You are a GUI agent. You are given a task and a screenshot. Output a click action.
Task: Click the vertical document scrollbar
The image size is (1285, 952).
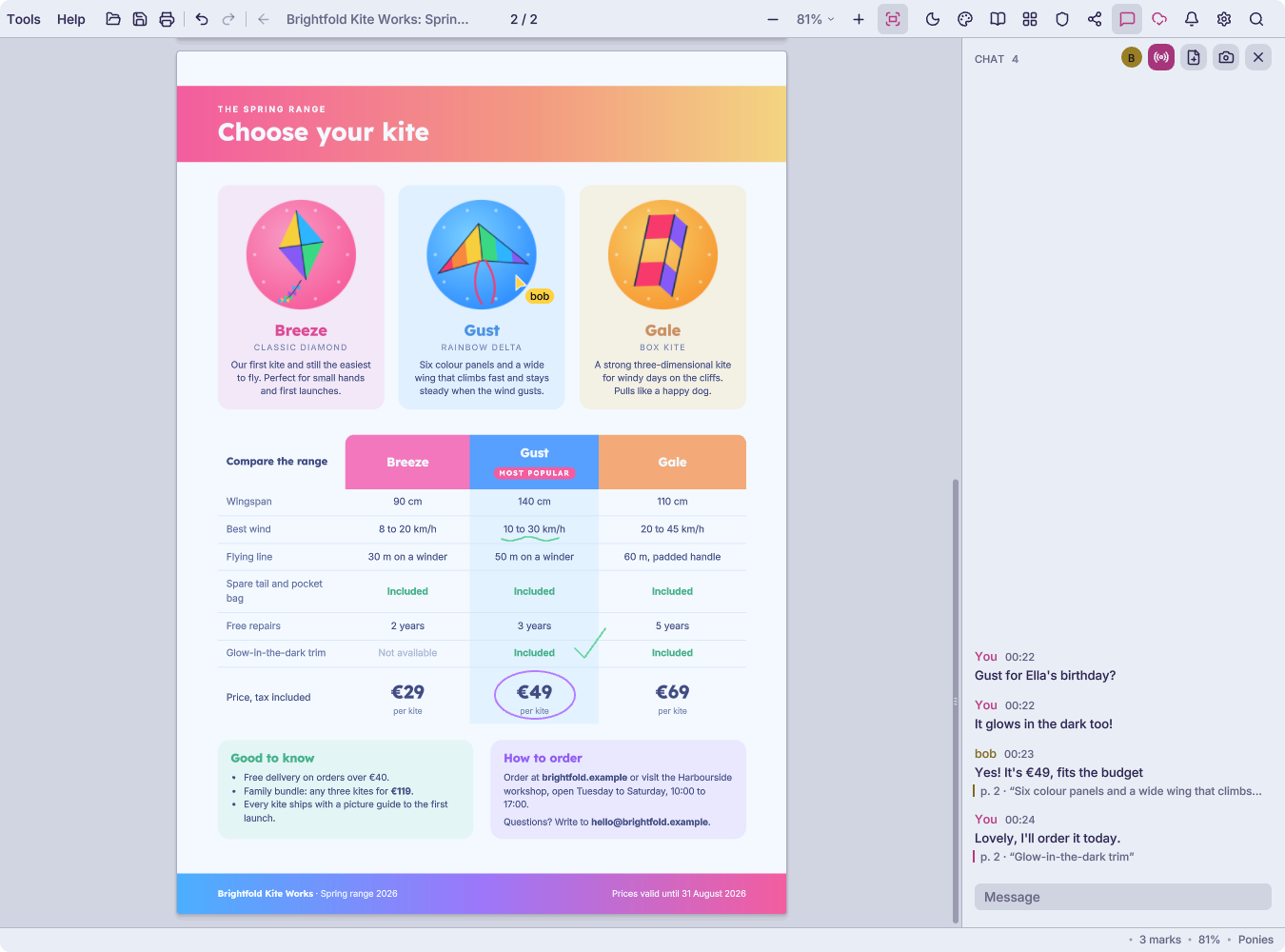(955, 702)
